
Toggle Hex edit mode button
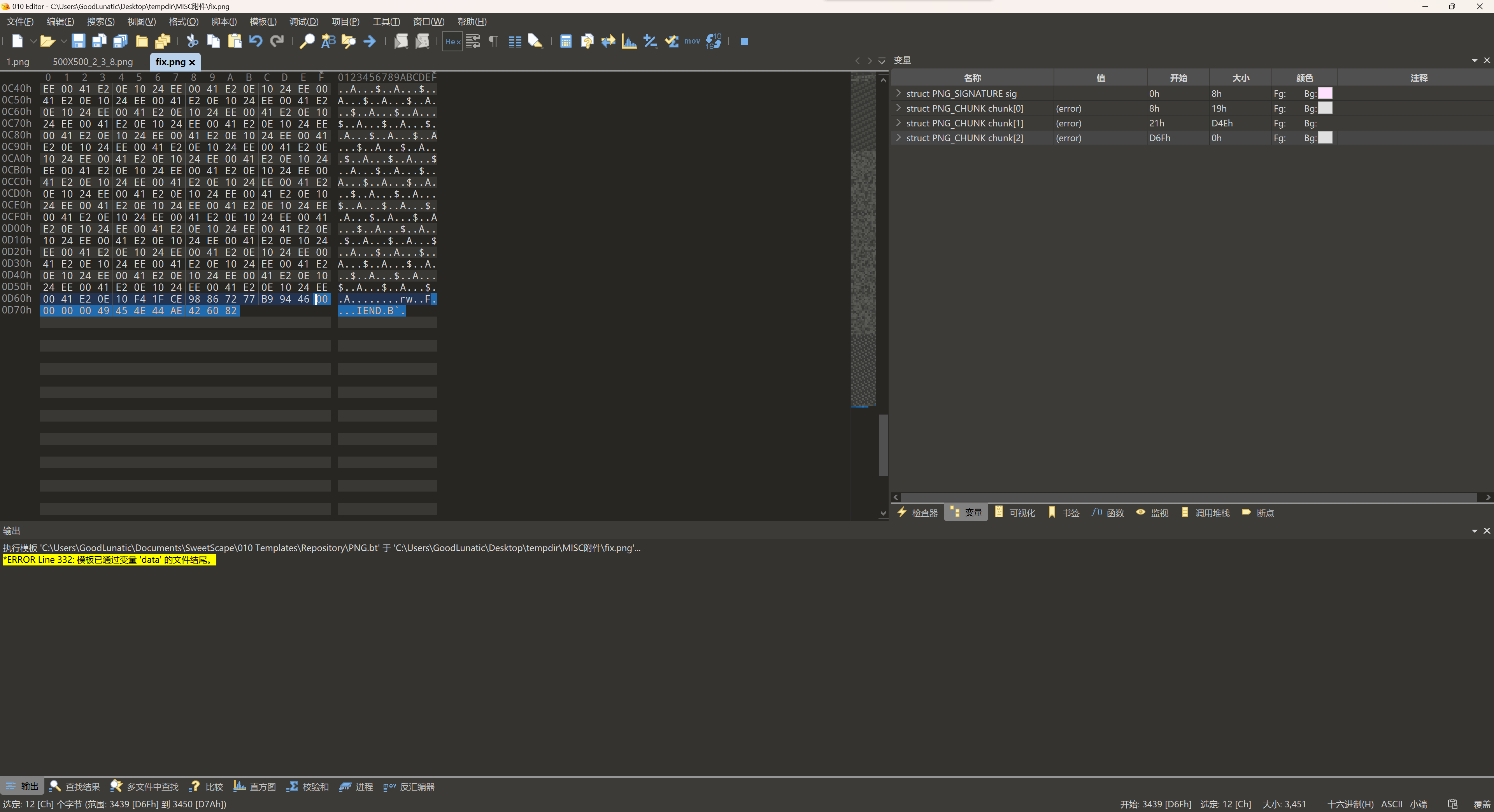tap(452, 41)
